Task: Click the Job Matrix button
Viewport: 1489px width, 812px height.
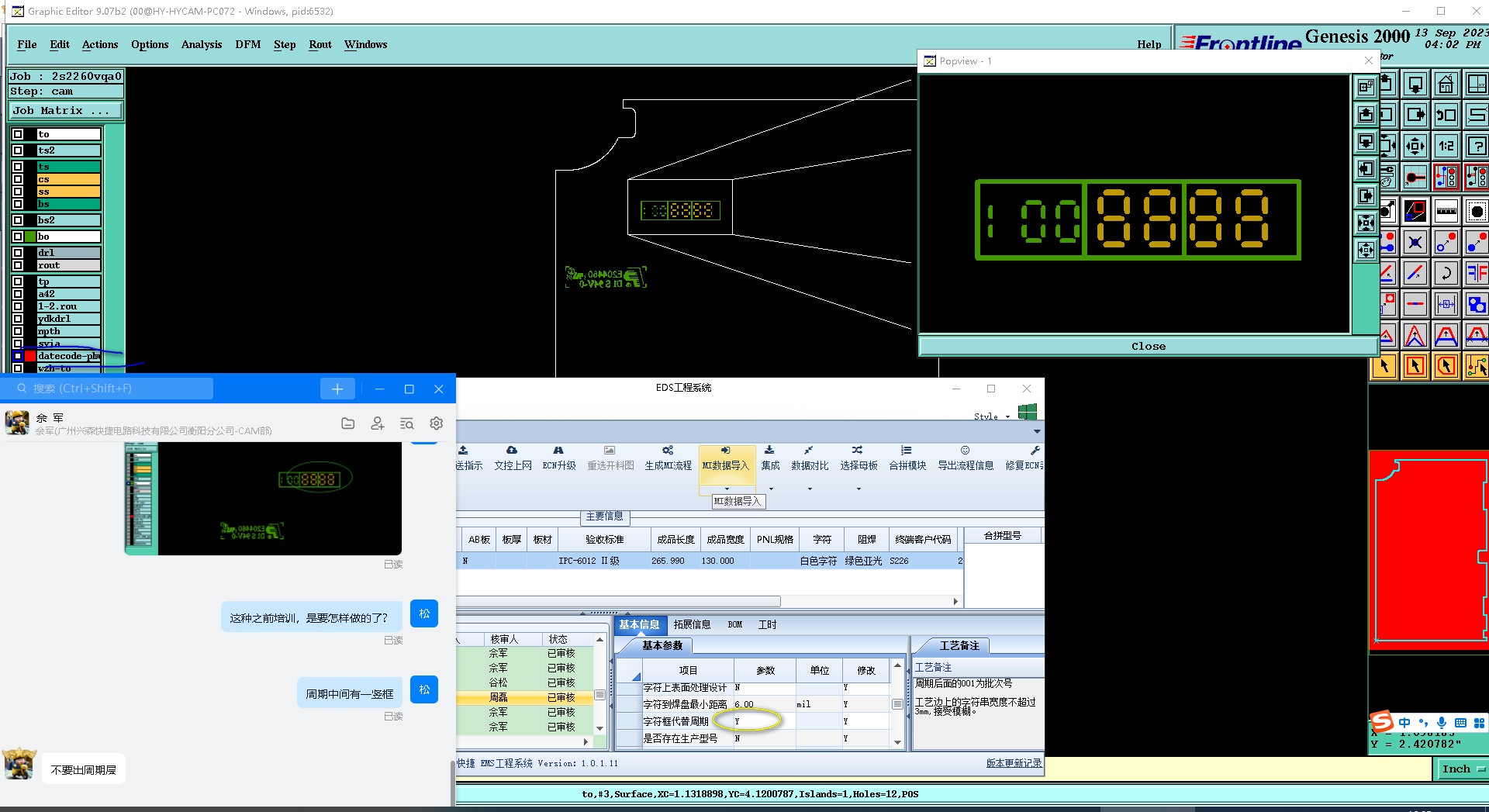Action: click(65, 111)
